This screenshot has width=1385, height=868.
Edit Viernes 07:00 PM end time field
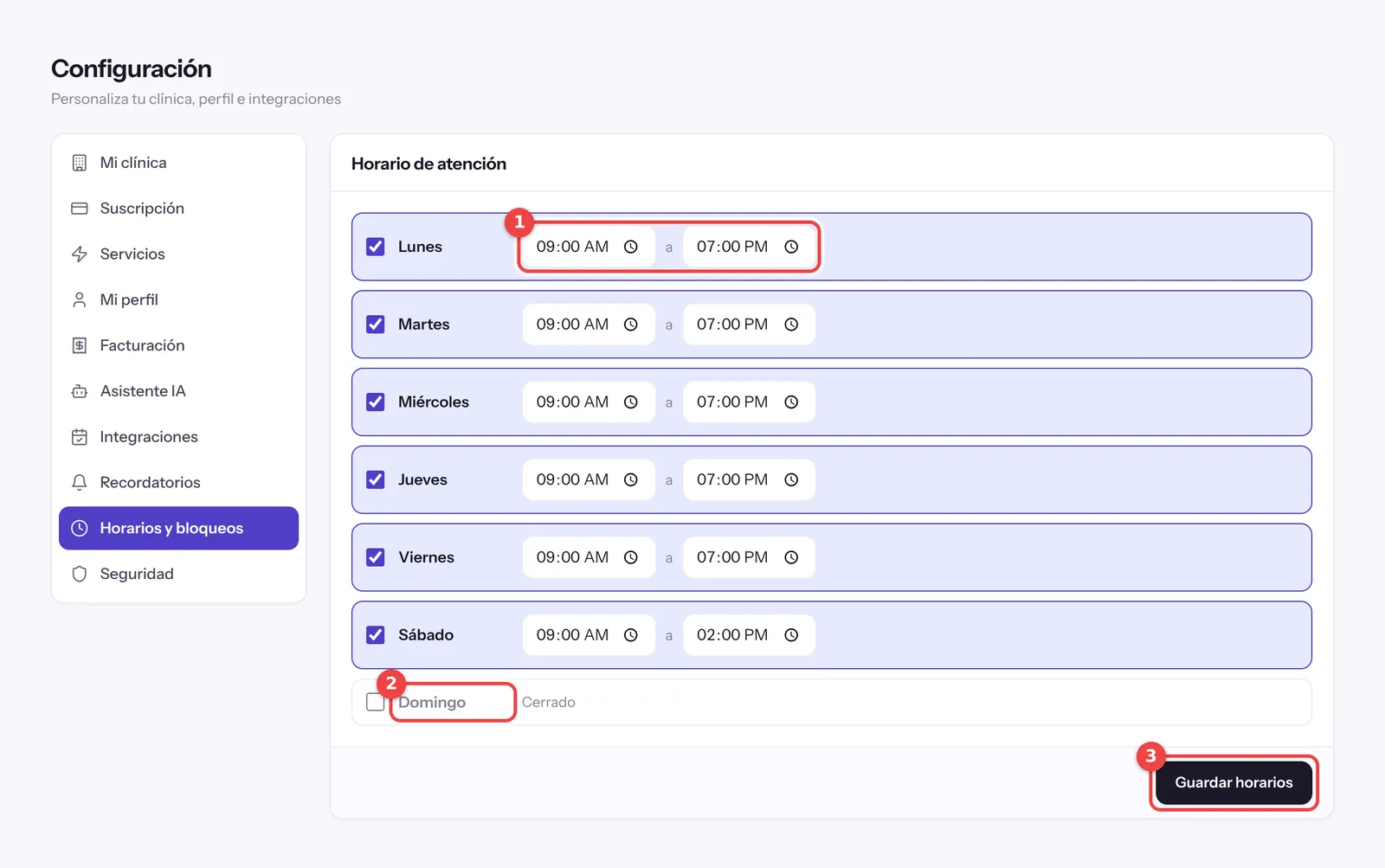749,557
